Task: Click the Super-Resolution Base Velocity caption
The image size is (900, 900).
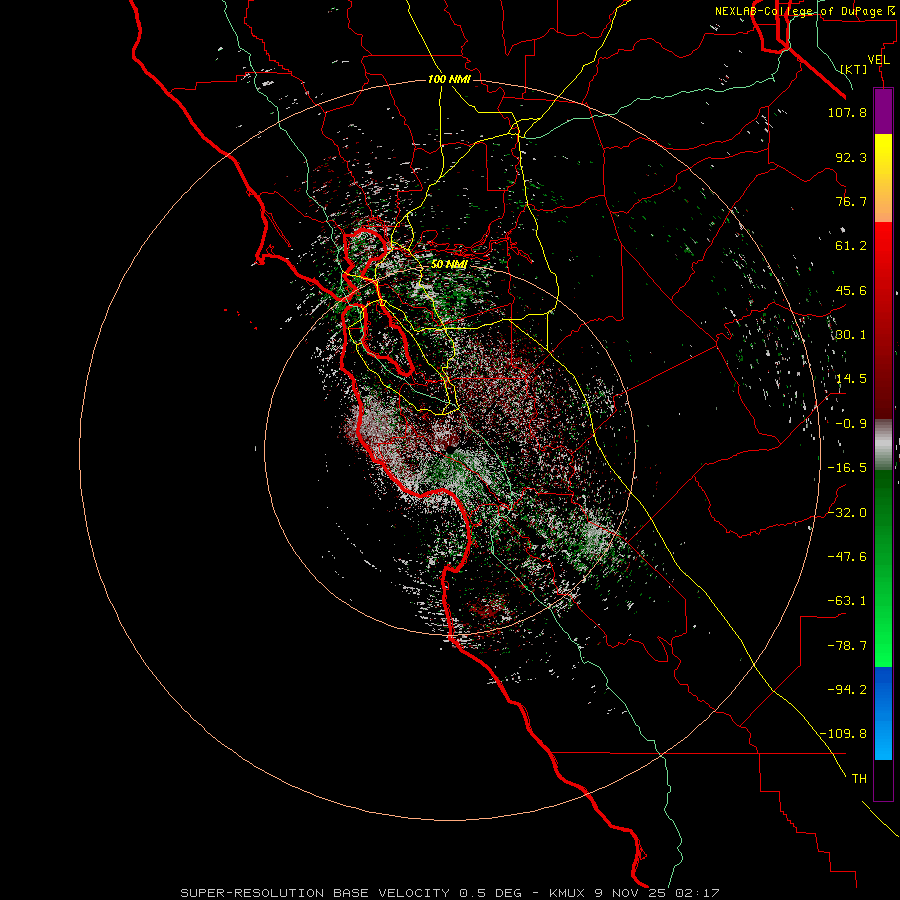Action: coord(449,893)
